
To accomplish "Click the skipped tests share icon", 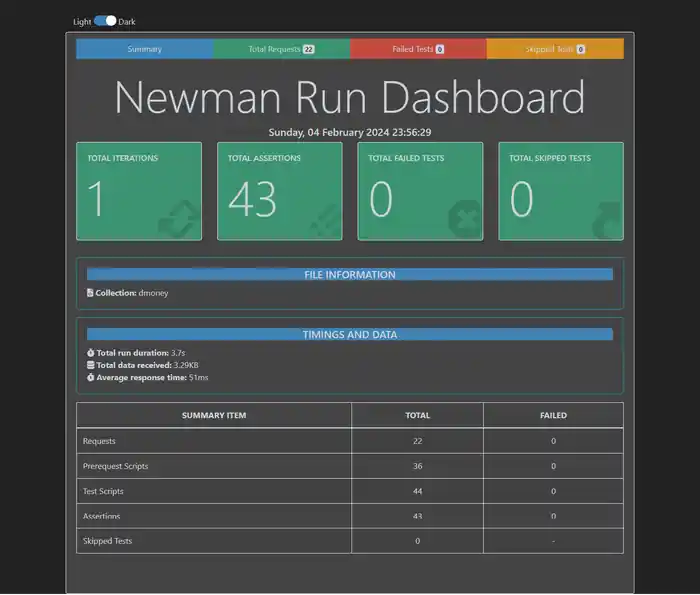I will [x=607, y=221].
